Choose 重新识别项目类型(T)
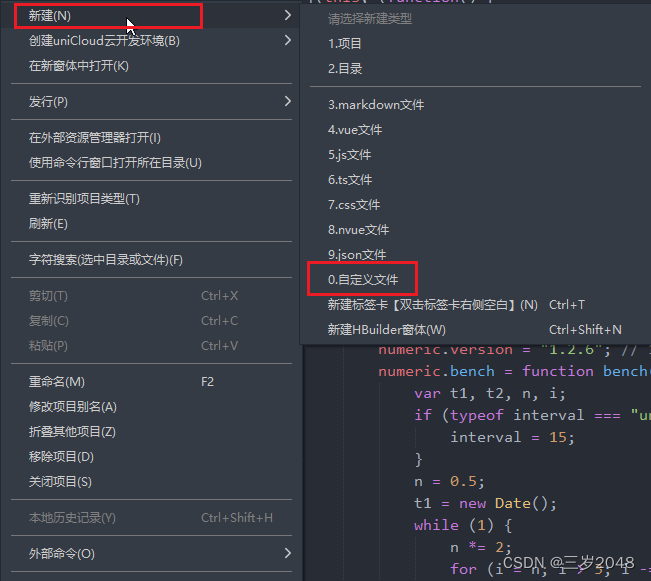Screen dimensions: 651x581 point(151,199)
